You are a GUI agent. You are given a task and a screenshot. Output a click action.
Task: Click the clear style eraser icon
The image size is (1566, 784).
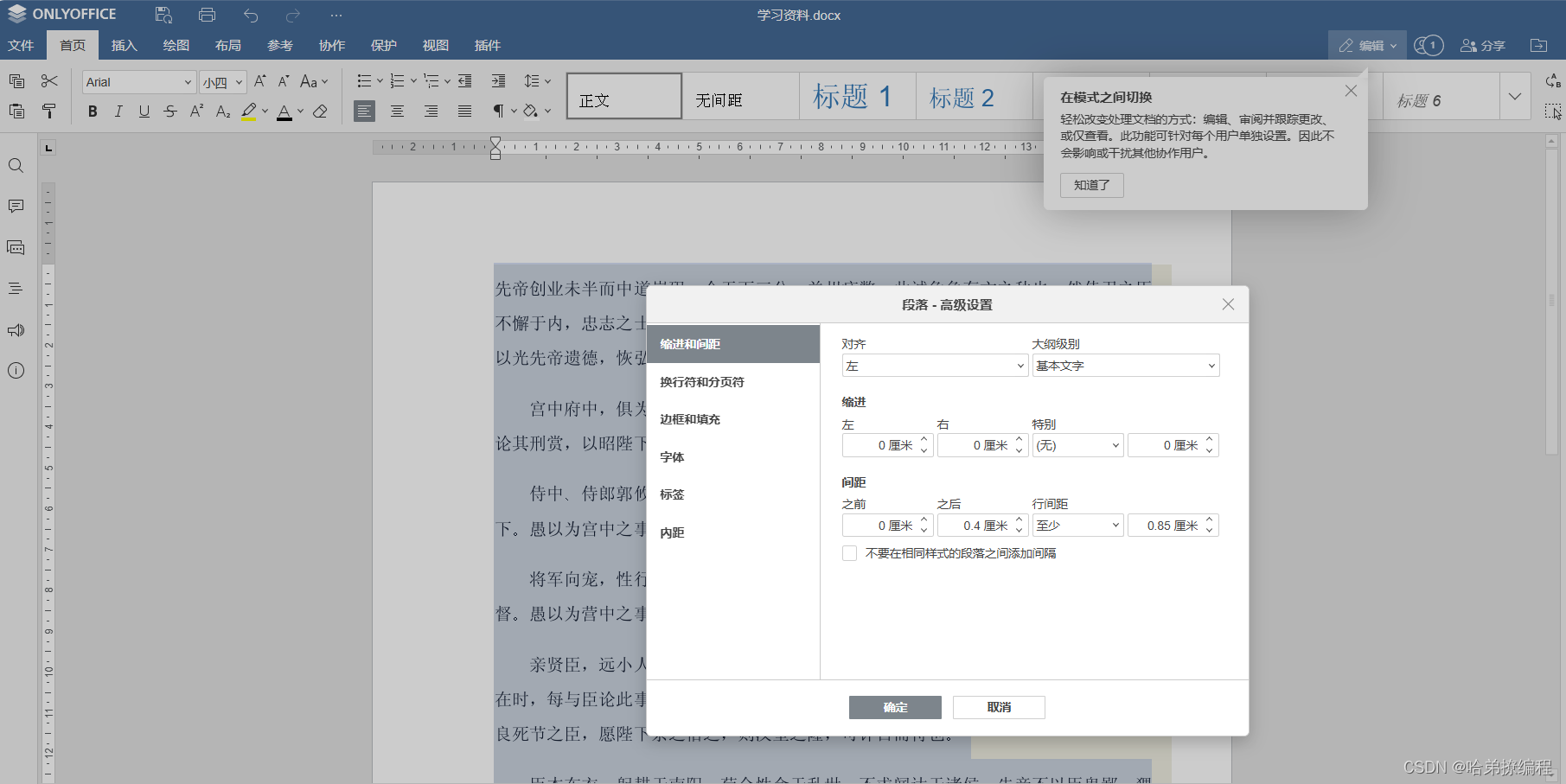point(321,111)
